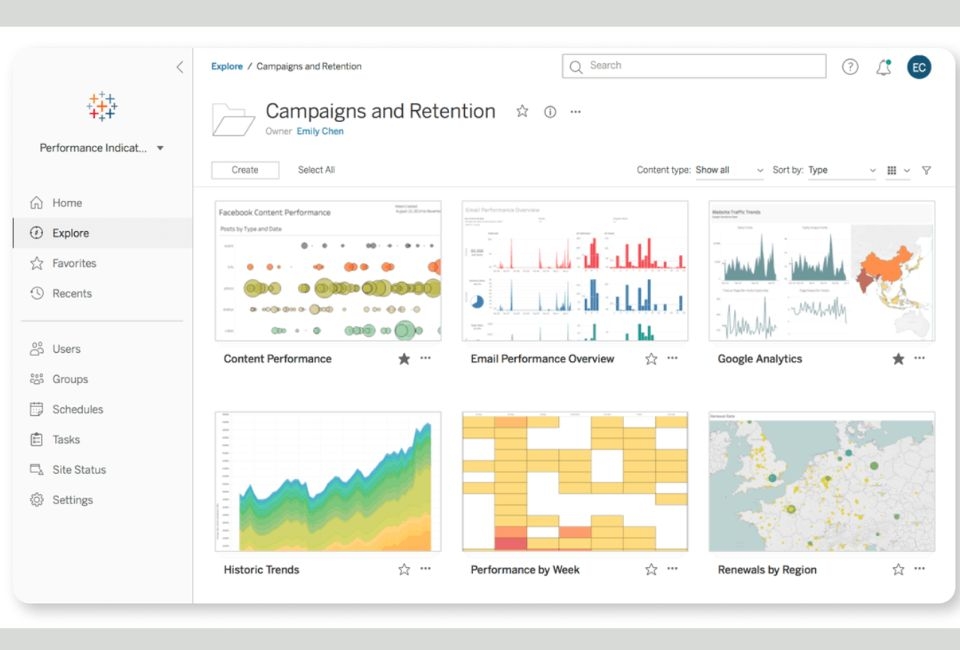960x650 pixels.
Task: Open Site Status from the sidebar
Action: pyautogui.click(x=79, y=469)
